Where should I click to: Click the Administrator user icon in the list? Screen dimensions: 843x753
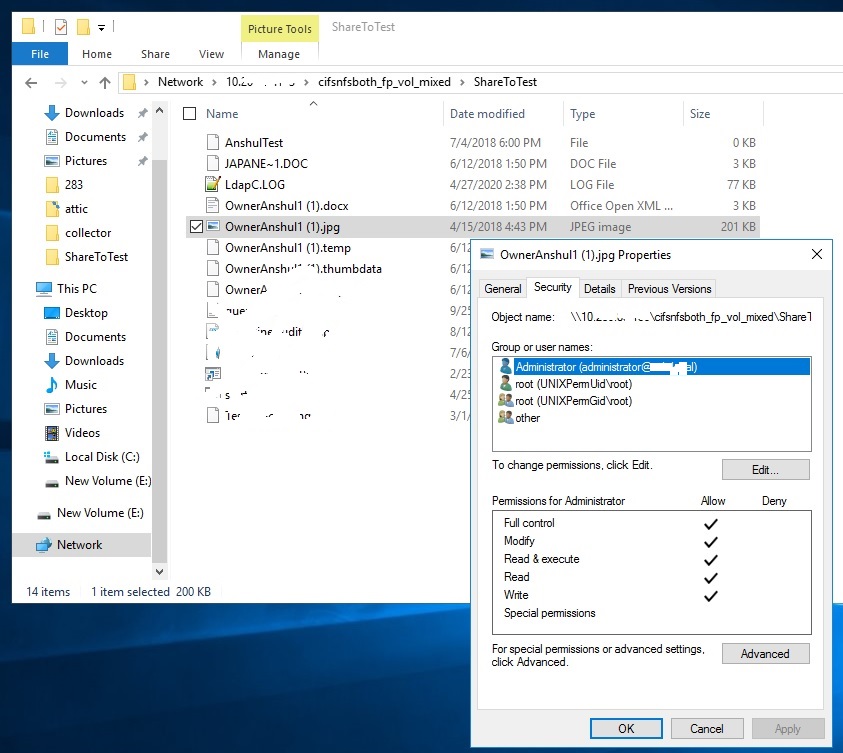[x=505, y=367]
